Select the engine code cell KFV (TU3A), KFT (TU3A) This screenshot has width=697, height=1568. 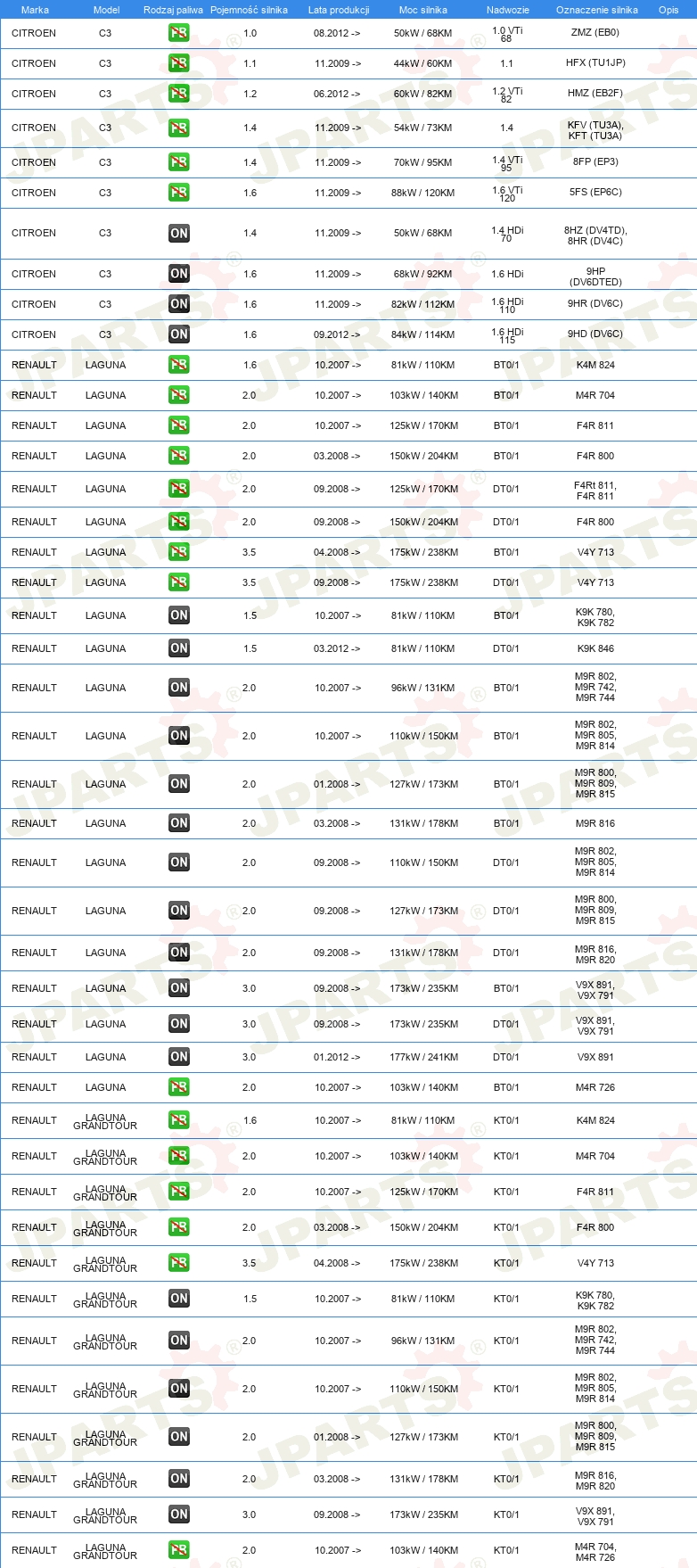tap(595, 130)
